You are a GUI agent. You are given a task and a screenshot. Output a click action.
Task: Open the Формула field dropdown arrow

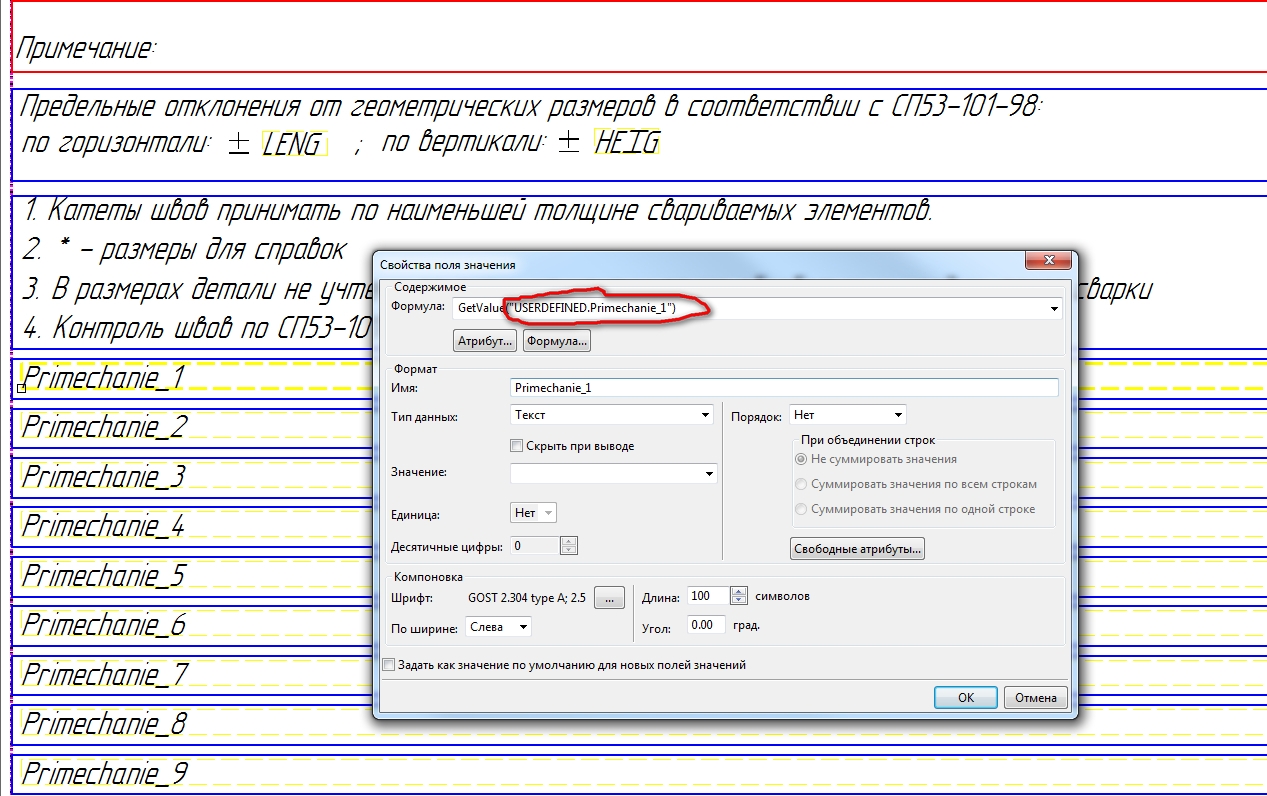tap(1055, 309)
